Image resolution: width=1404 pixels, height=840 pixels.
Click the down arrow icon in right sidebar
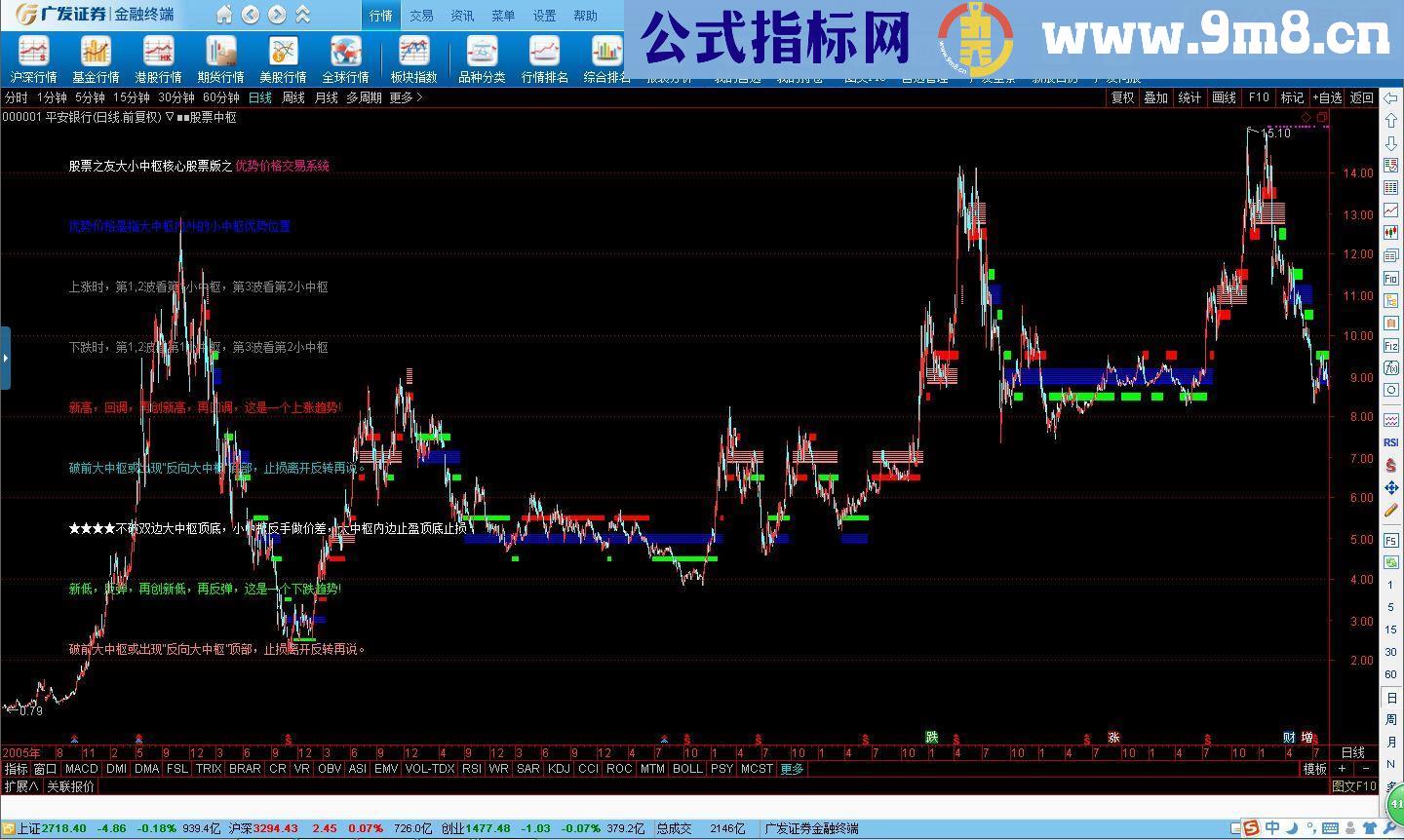1391,142
